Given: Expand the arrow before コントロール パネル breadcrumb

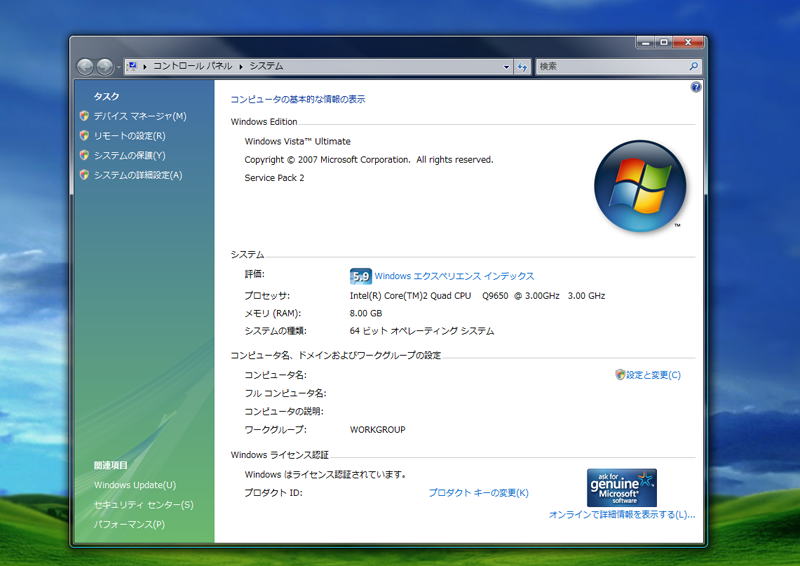Looking at the screenshot, I should tap(145, 66).
